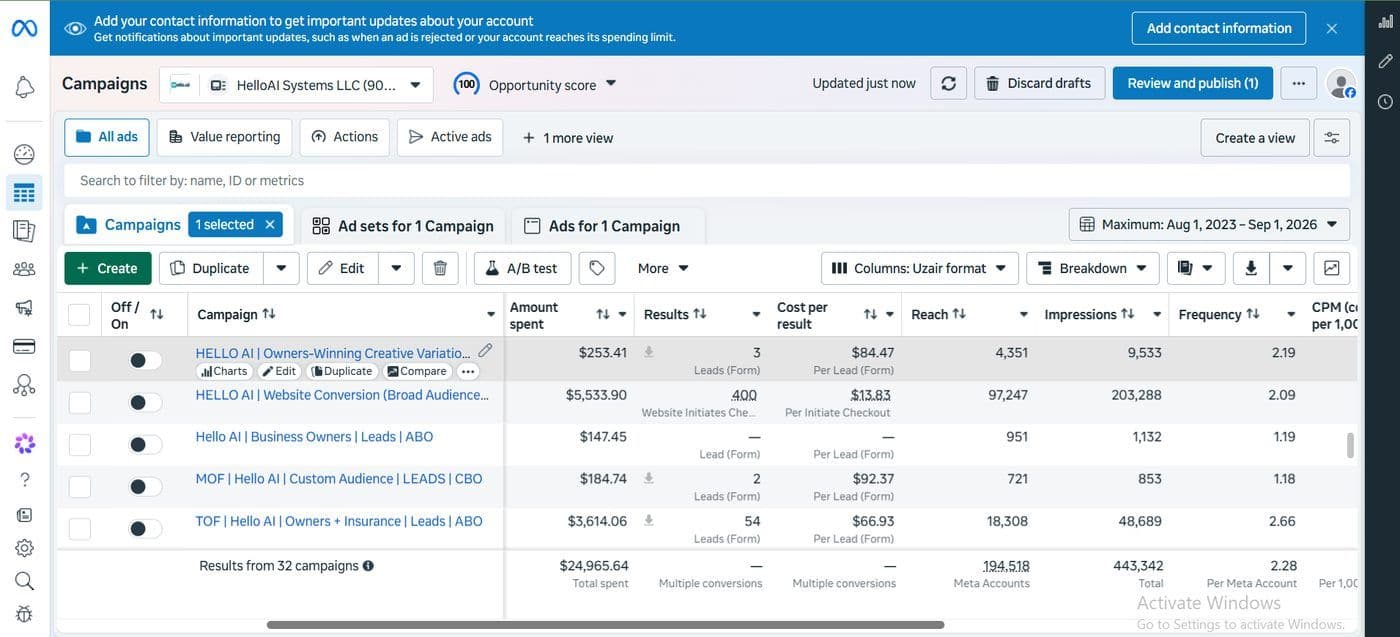Expand the export options arrow
Image resolution: width=1400 pixels, height=637 pixels.
point(1288,268)
